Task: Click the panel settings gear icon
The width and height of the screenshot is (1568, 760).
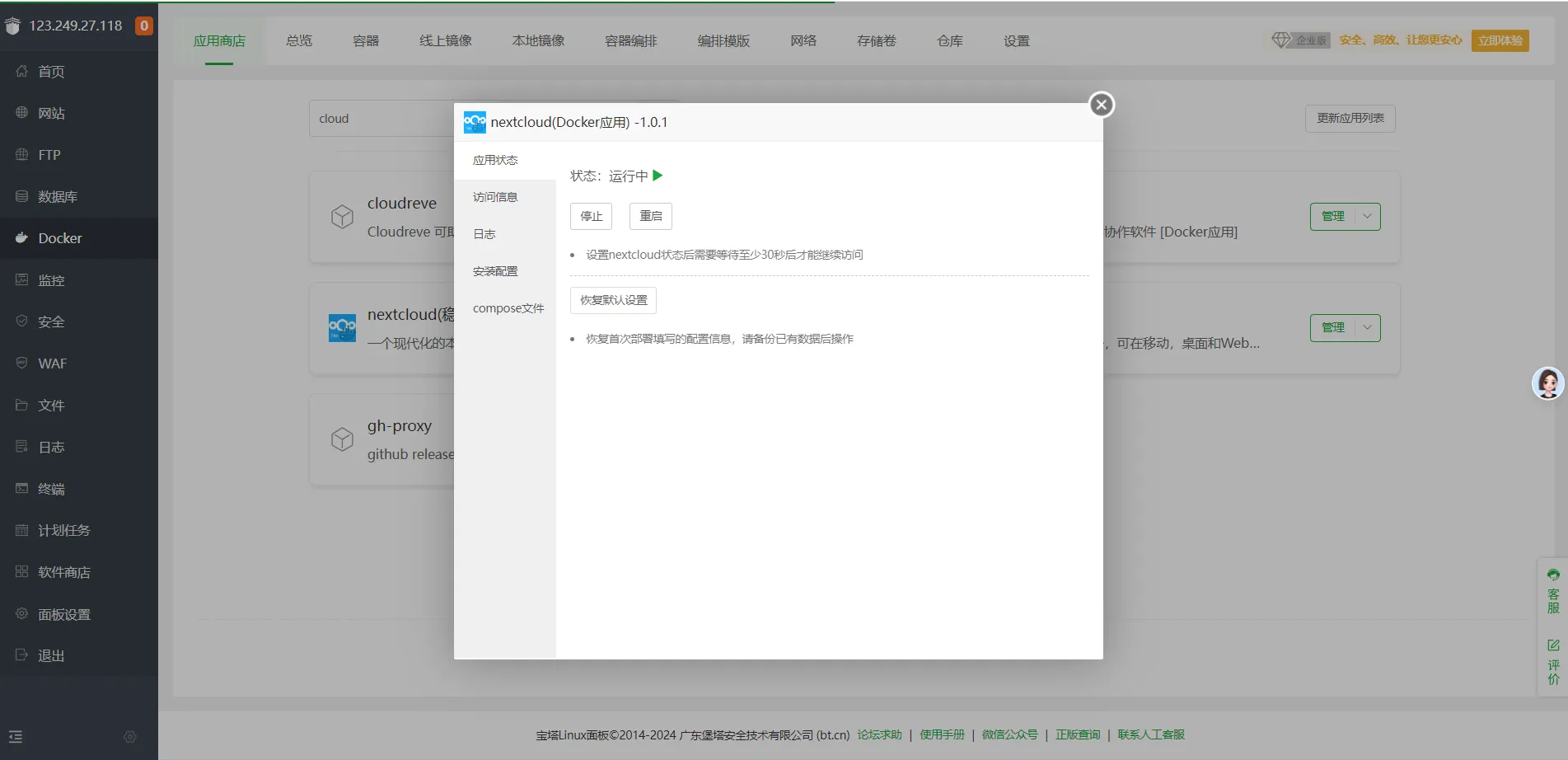Action: 21,614
